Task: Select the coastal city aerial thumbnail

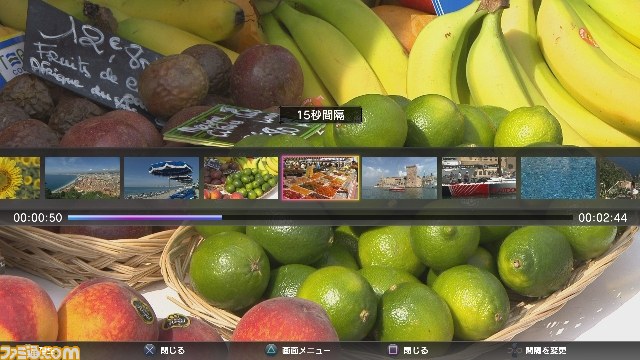Action: coord(82,178)
